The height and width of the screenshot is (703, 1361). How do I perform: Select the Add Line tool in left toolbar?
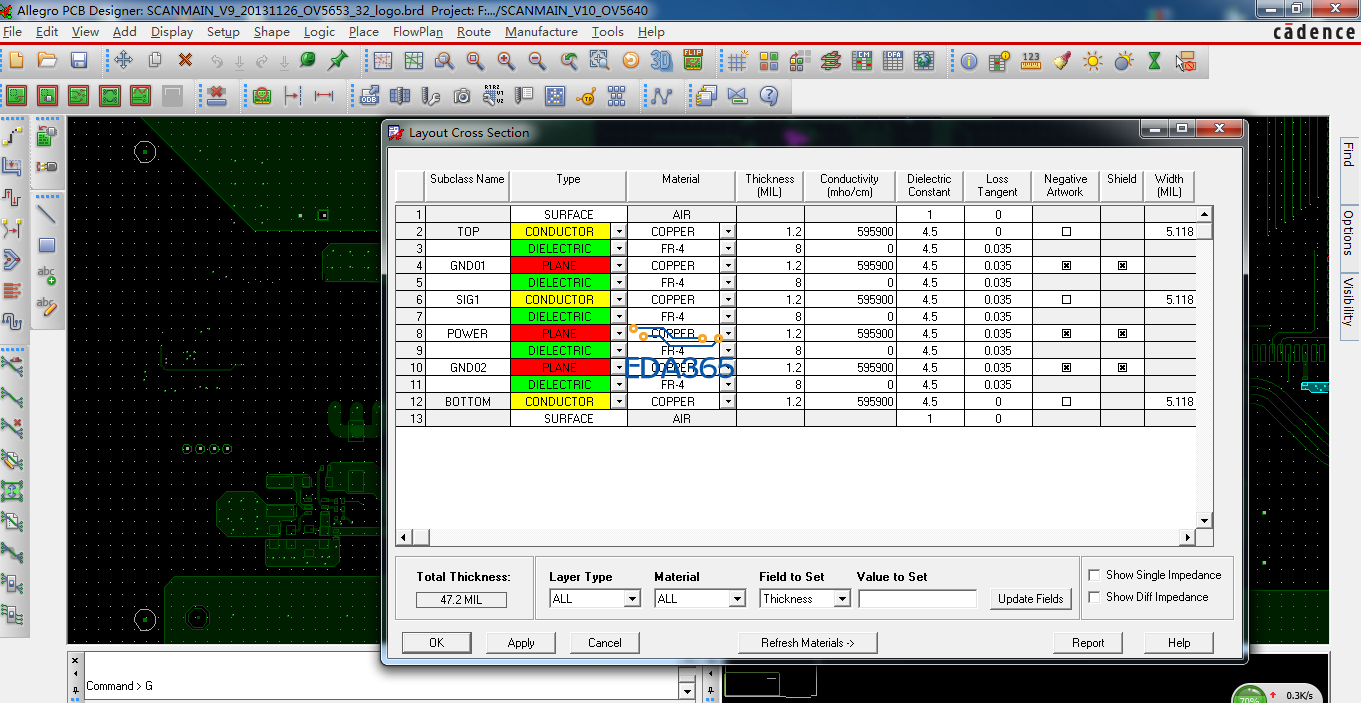[47, 214]
